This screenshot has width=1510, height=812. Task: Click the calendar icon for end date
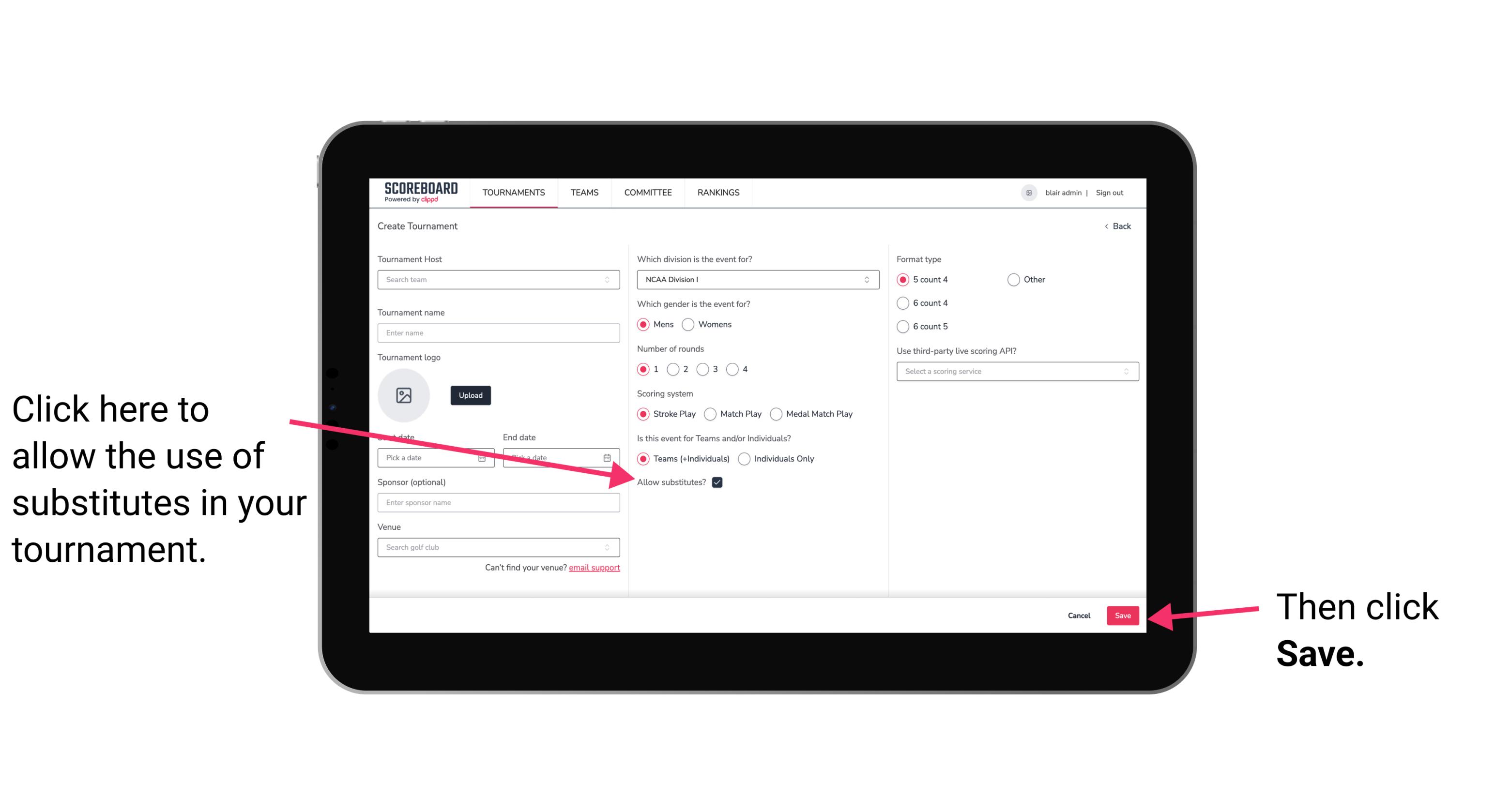609,457
